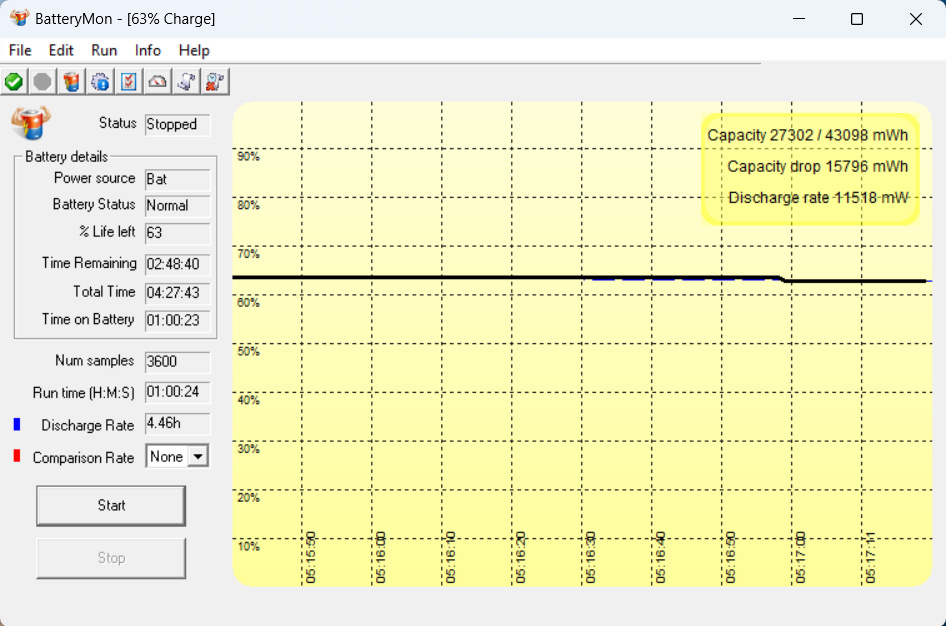Click the gray stop octagon toolbar icon
Screen dimensions: 946x626
tap(43, 82)
